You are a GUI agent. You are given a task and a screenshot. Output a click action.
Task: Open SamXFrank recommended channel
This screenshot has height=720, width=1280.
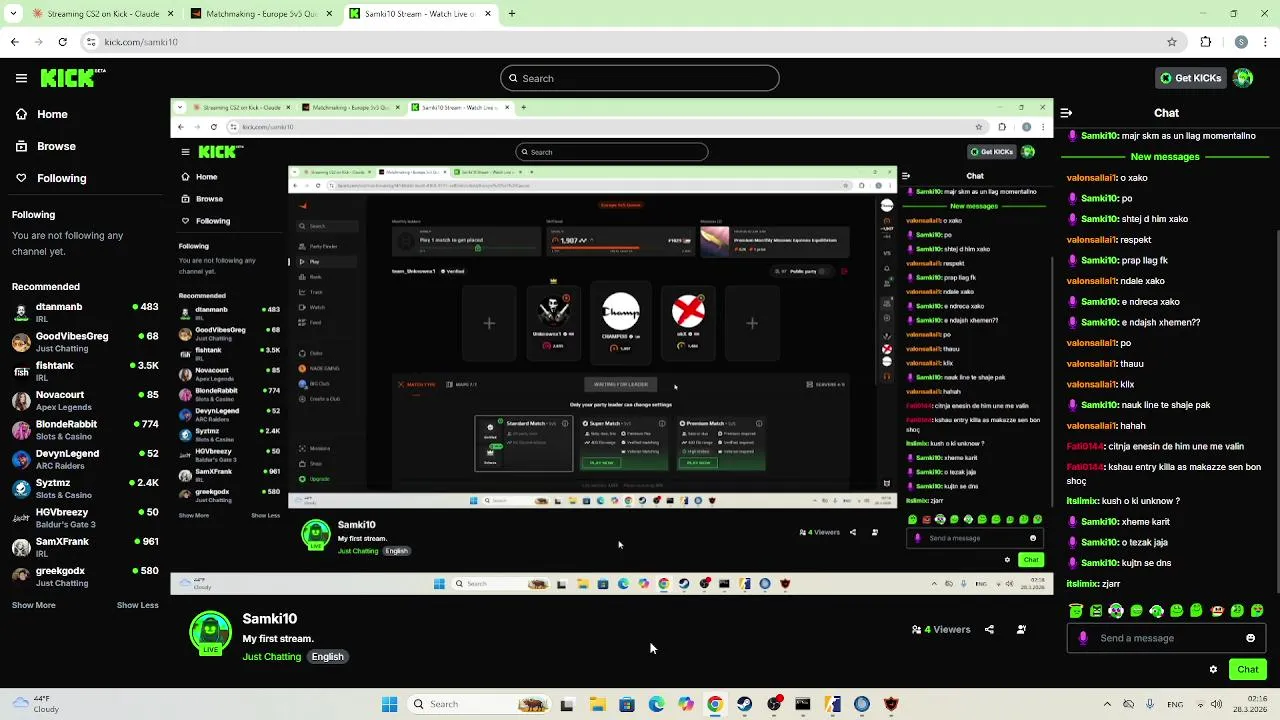point(85,547)
